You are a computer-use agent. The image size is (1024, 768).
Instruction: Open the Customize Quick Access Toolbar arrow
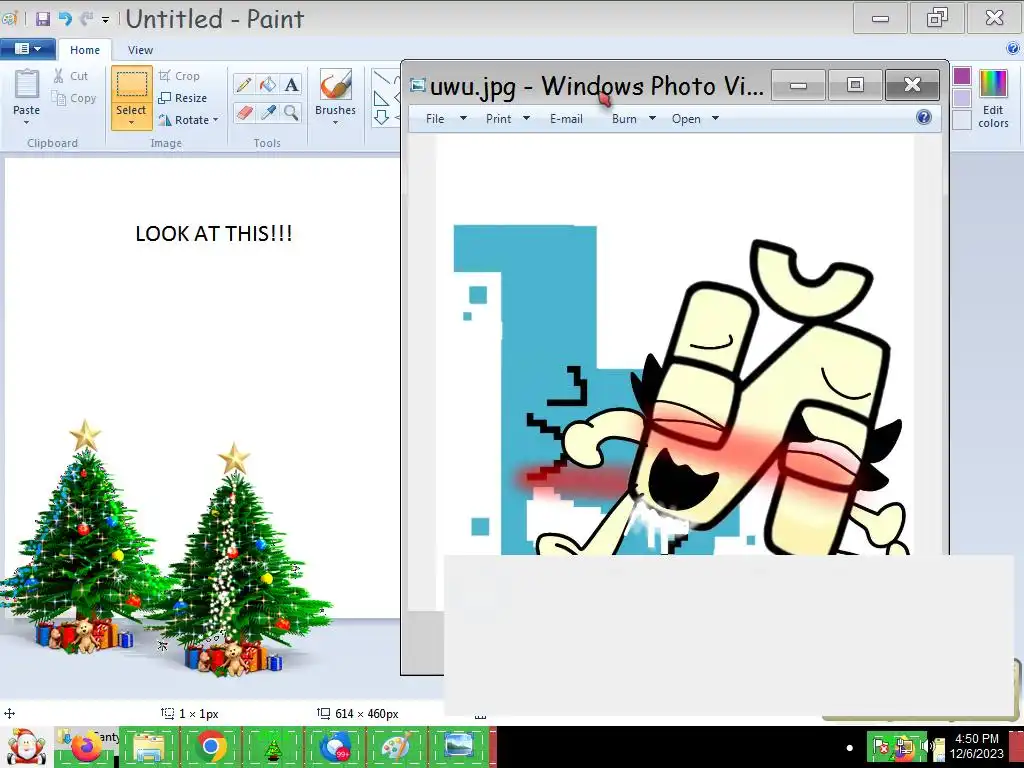(105, 20)
